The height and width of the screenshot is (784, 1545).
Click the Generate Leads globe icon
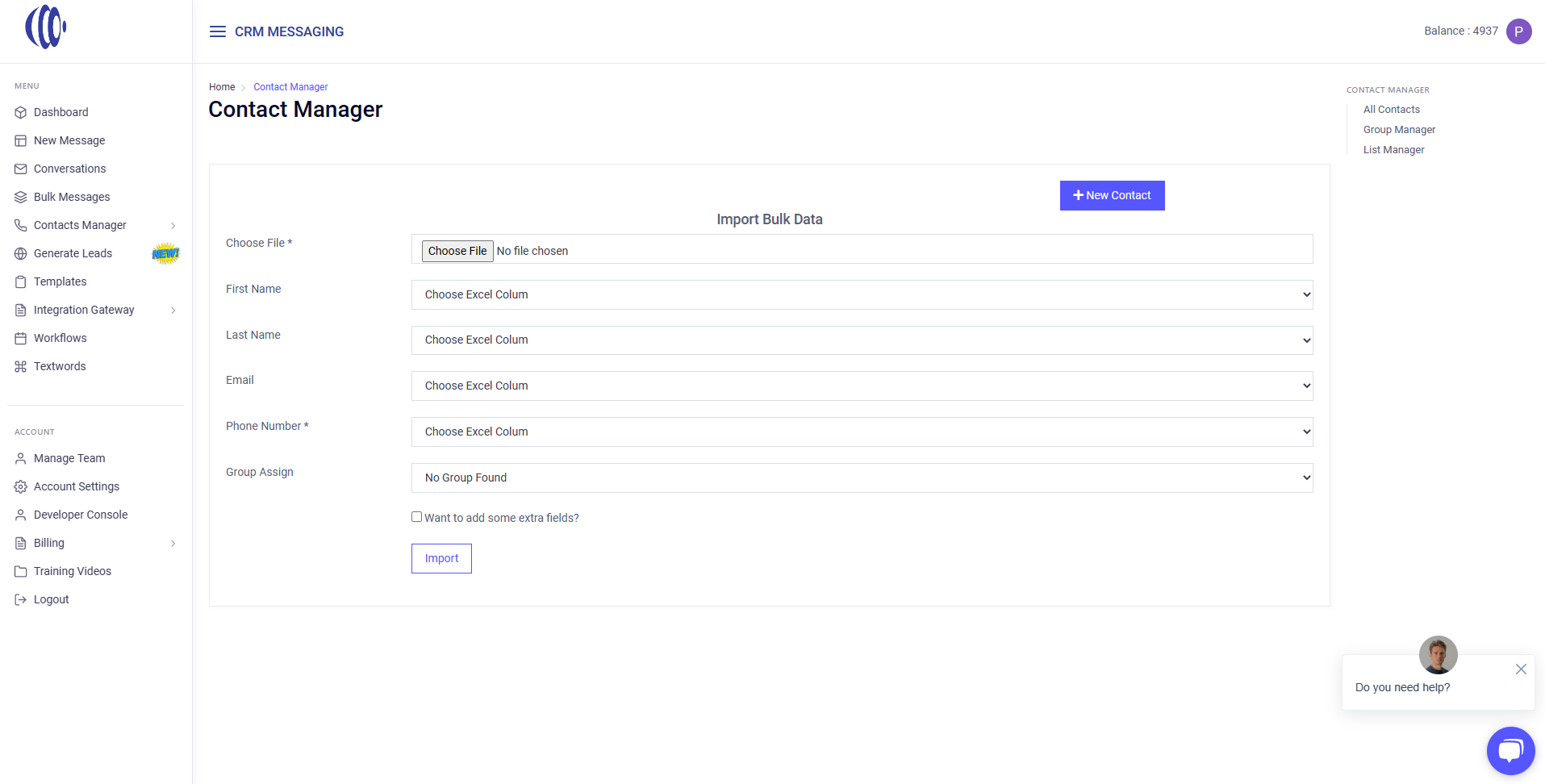coord(21,254)
